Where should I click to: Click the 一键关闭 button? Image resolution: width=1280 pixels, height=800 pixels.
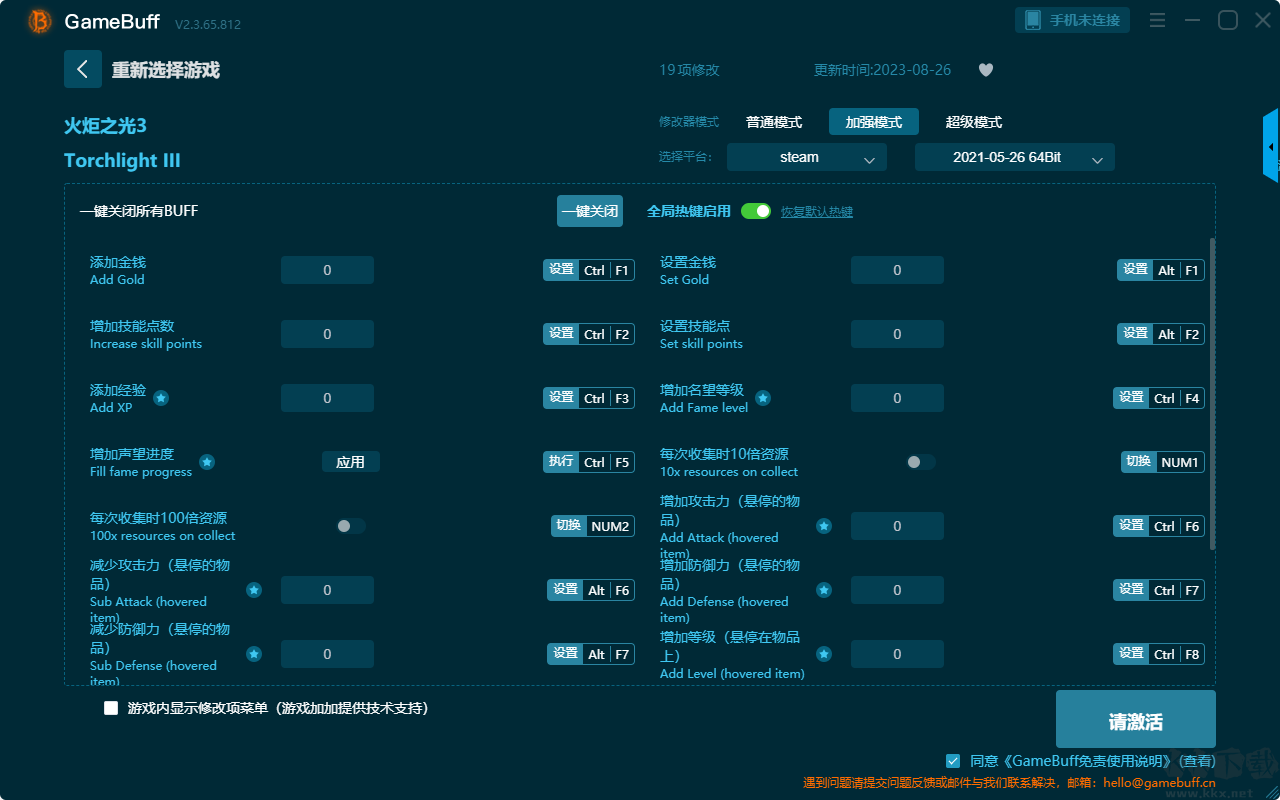point(590,211)
